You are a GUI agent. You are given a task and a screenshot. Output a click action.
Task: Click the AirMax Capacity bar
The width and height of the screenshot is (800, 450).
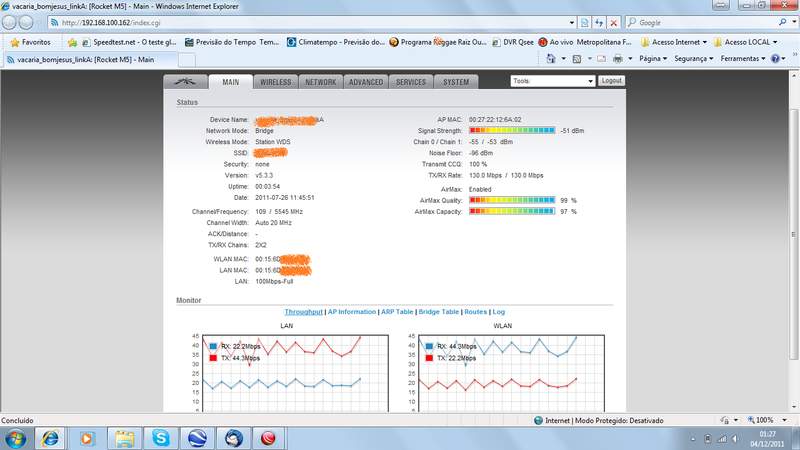(512, 211)
